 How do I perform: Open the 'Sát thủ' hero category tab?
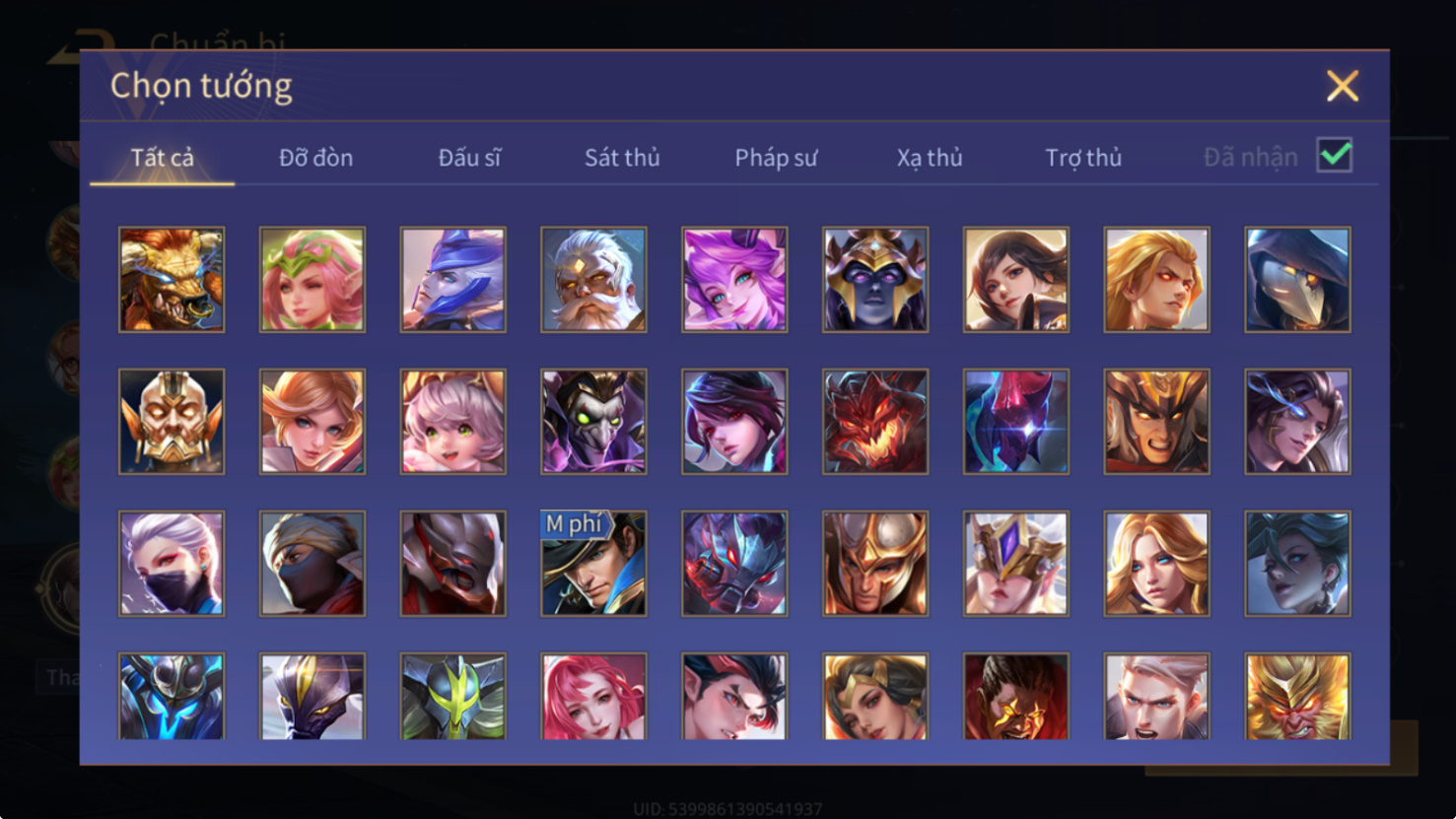pos(622,158)
